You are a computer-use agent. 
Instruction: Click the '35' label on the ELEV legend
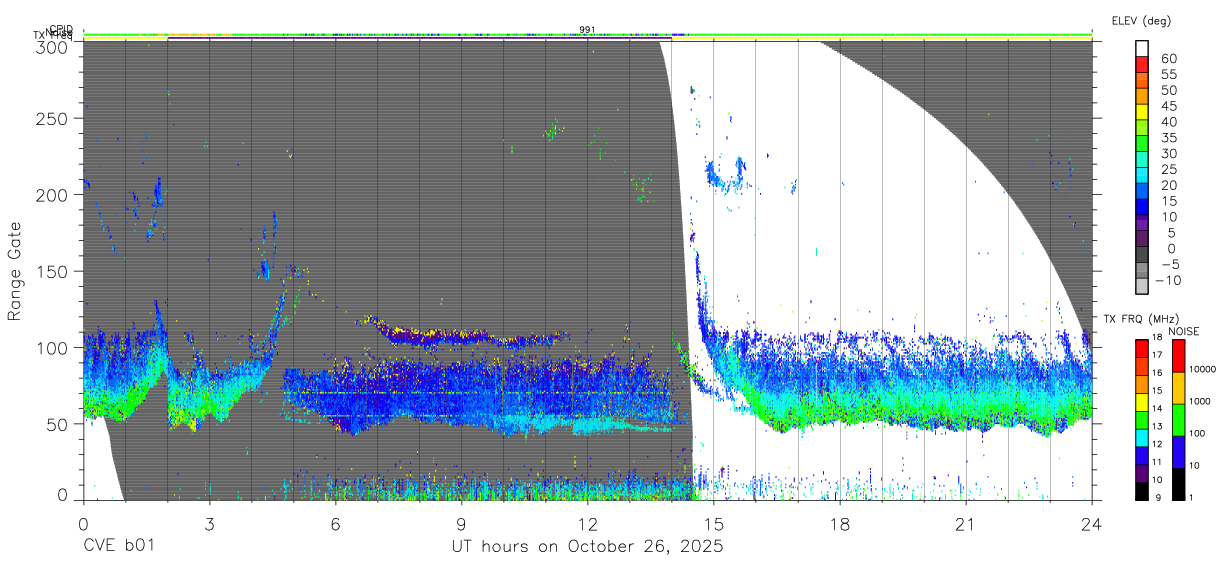click(x=1167, y=137)
